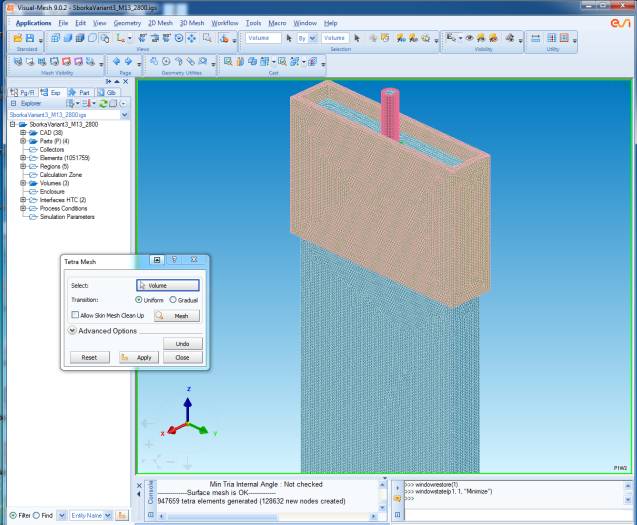This screenshot has height=525, width=637.
Task: Click the Apply button
Action: coord(136,357)
